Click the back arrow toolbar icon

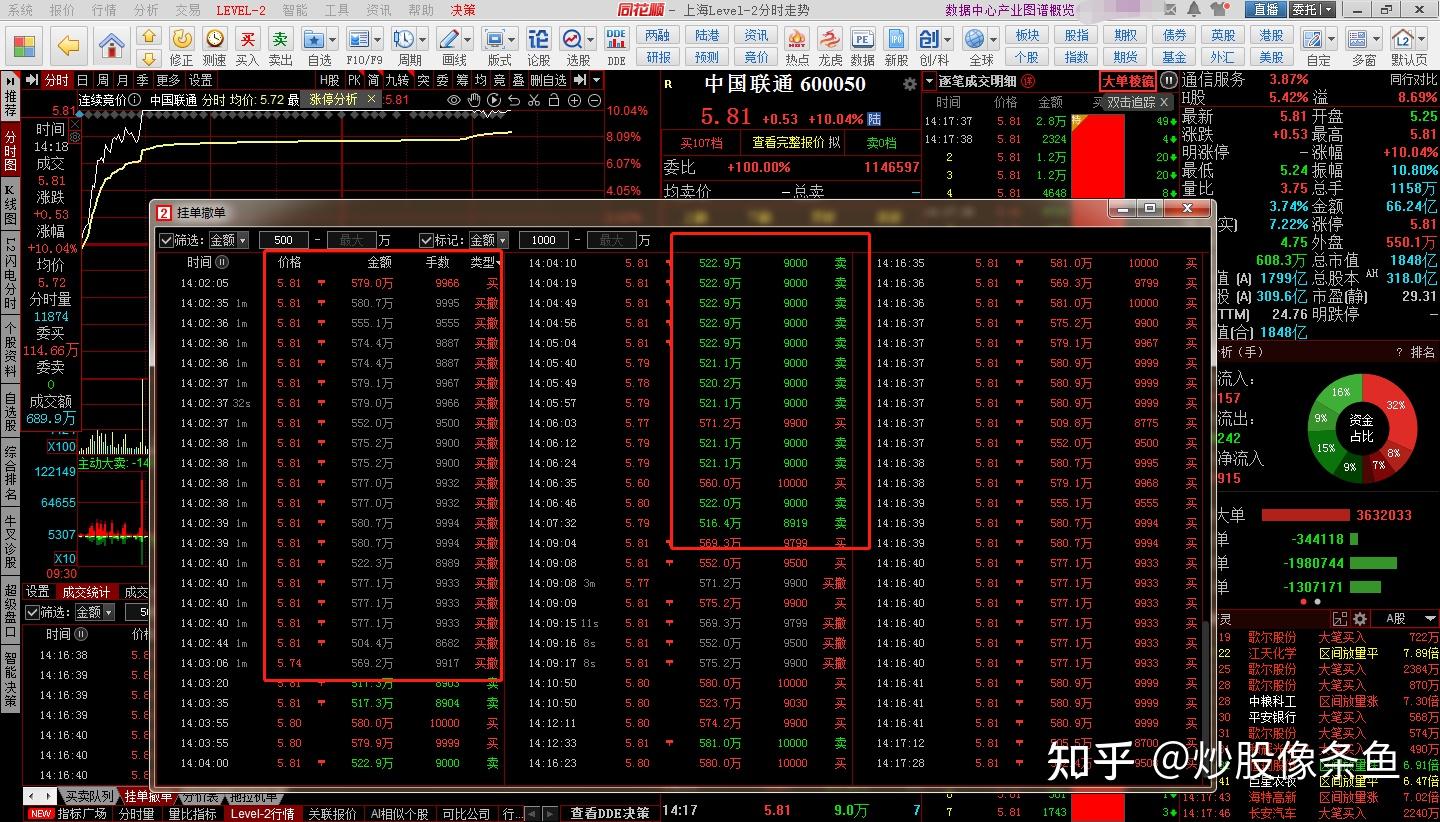click(68, 45)
